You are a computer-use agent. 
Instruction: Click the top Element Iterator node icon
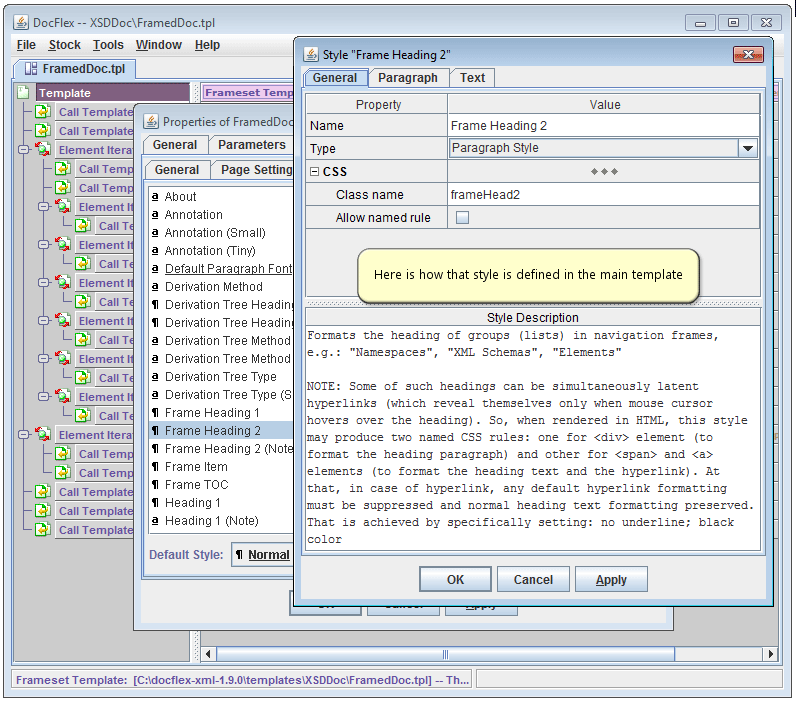click(43, 150)
